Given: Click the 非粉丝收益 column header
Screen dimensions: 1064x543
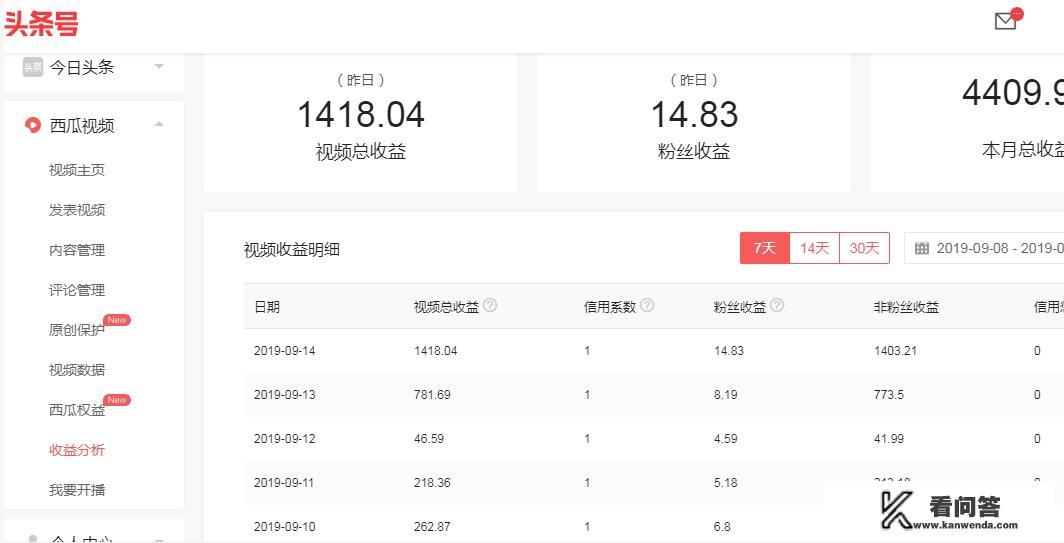Looking at the screenshot, I should 906,307.
